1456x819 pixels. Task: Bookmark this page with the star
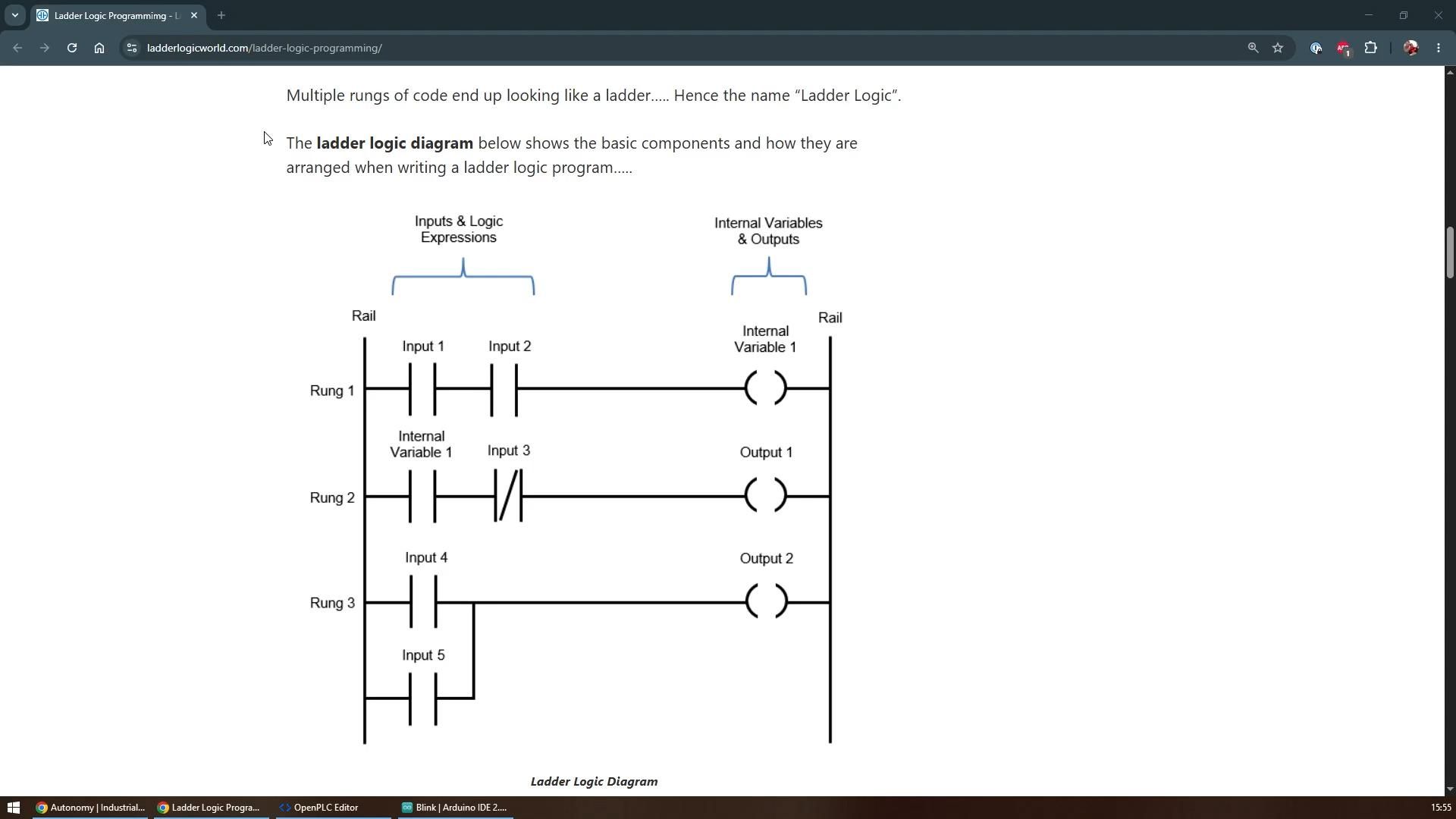1278,48
